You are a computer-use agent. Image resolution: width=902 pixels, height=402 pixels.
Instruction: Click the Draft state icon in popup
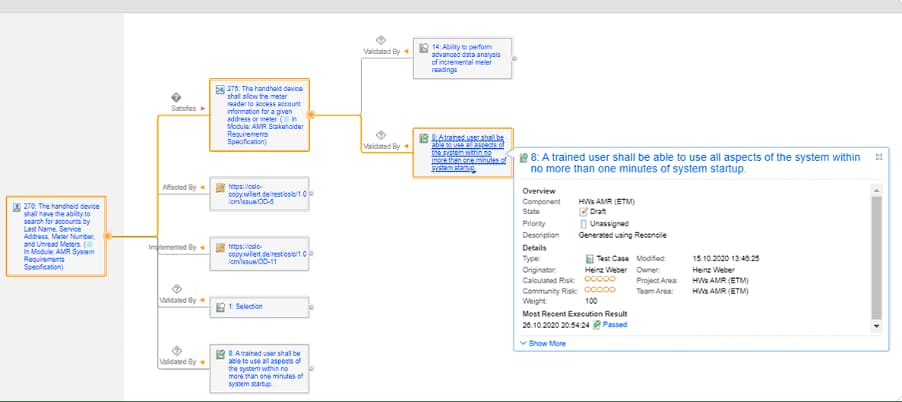583,212
